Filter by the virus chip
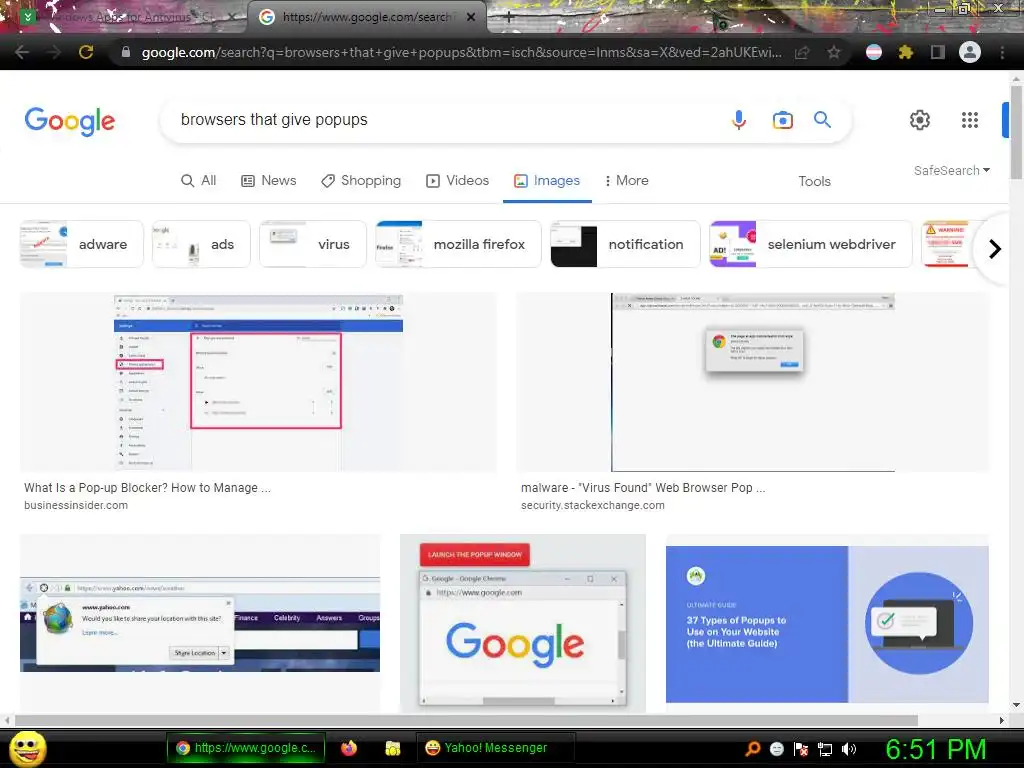The height and width of the screenshot is (768, 1024). coord(313,244)
